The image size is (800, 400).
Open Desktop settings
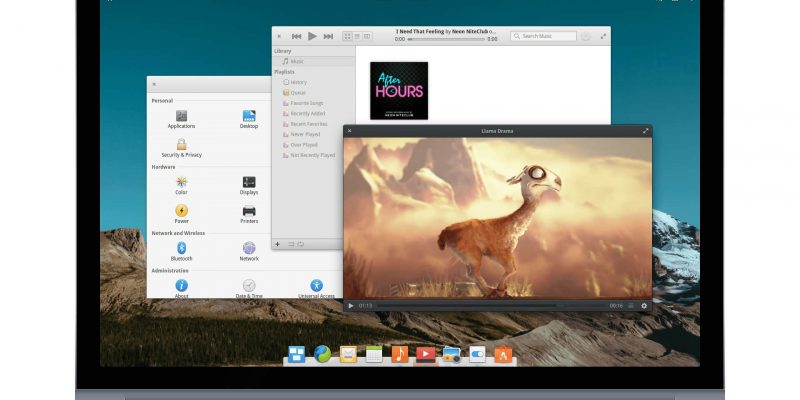(249, 119)
